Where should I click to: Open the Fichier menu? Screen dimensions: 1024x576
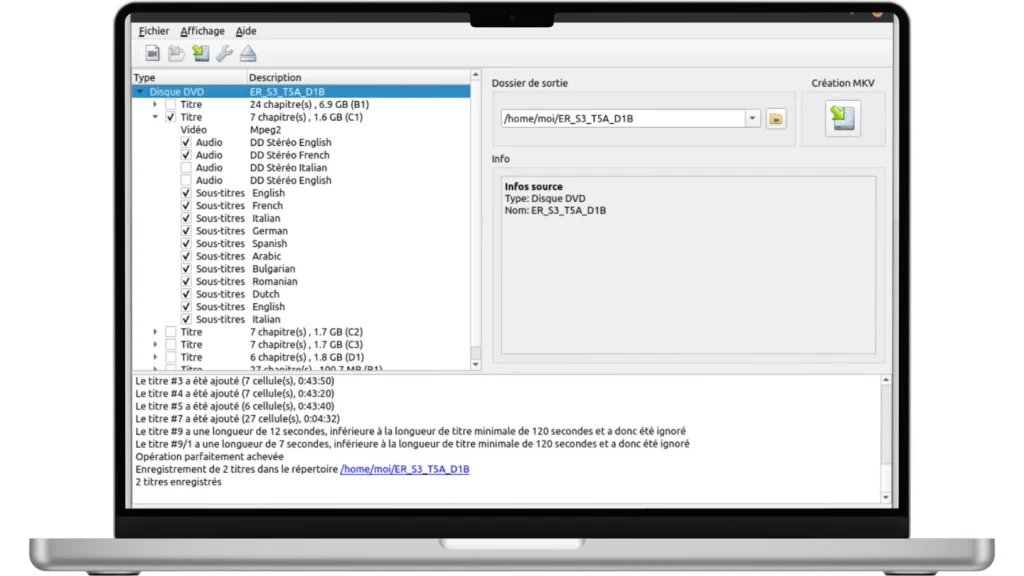[153, 31]
